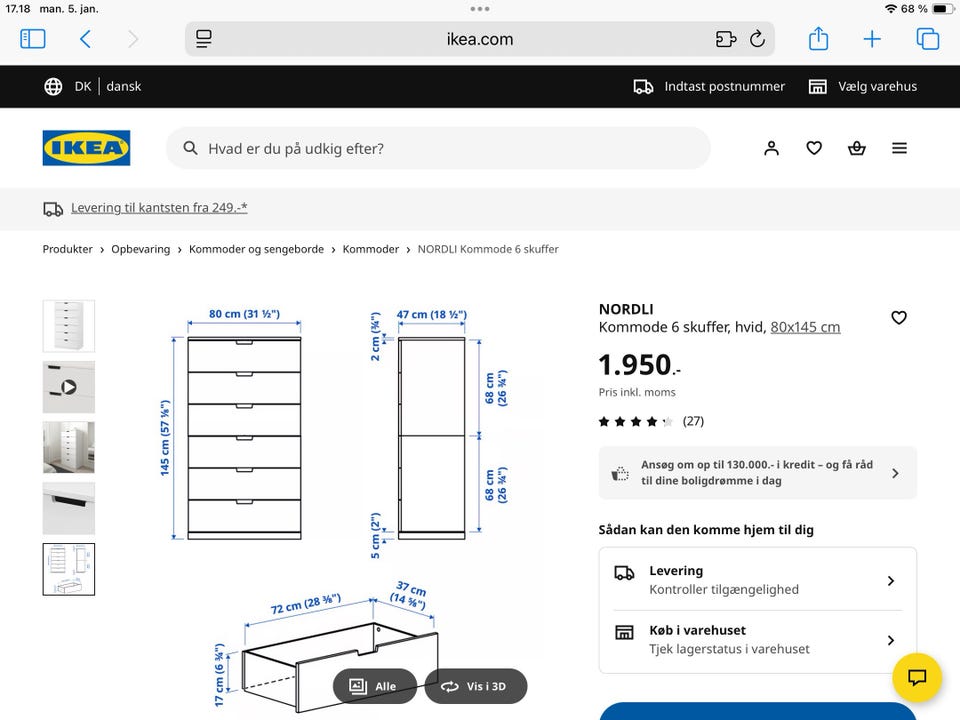Click the Kommoder breadcrumb link
Screen dimensions: 960x720
[370, 249]
